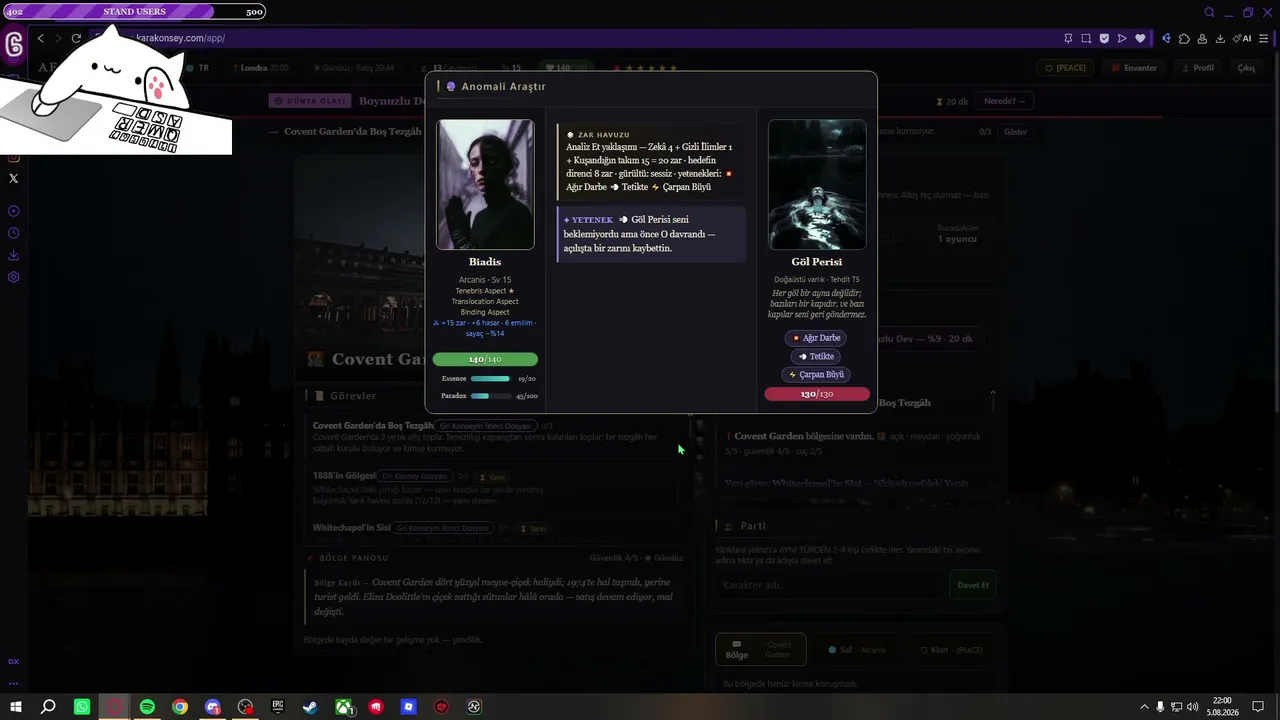This screenshot has width=1280, height=720.
Task: Open the Nerede? button
Action: point(1005,101)
